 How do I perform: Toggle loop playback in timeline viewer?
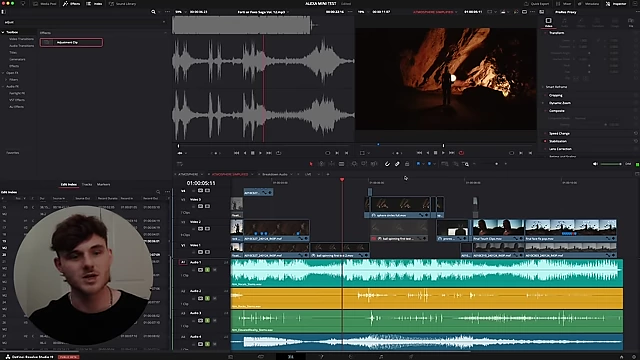(x=462, y=153)
